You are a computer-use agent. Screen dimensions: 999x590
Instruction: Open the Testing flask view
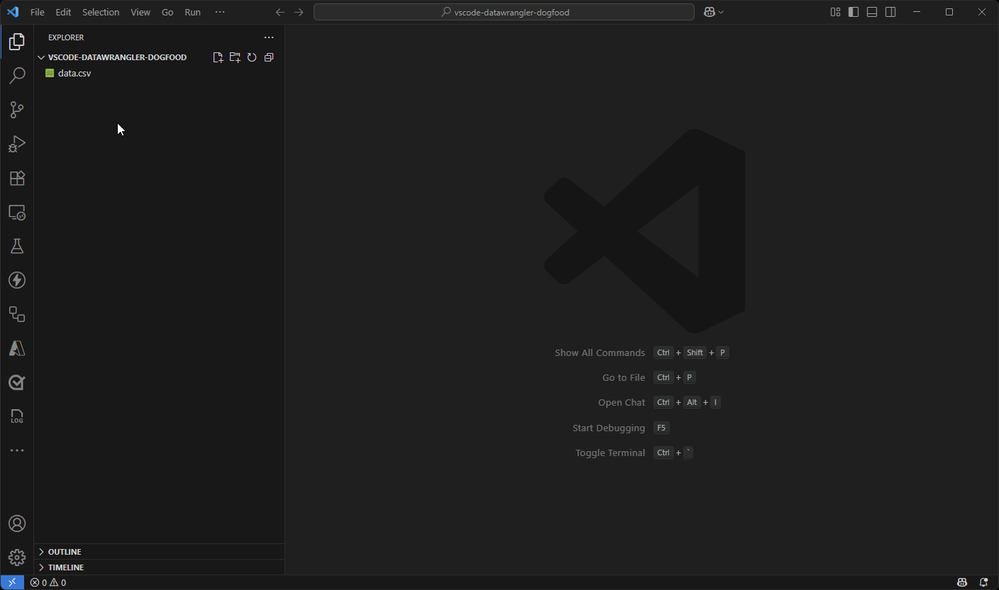(17, 246)
